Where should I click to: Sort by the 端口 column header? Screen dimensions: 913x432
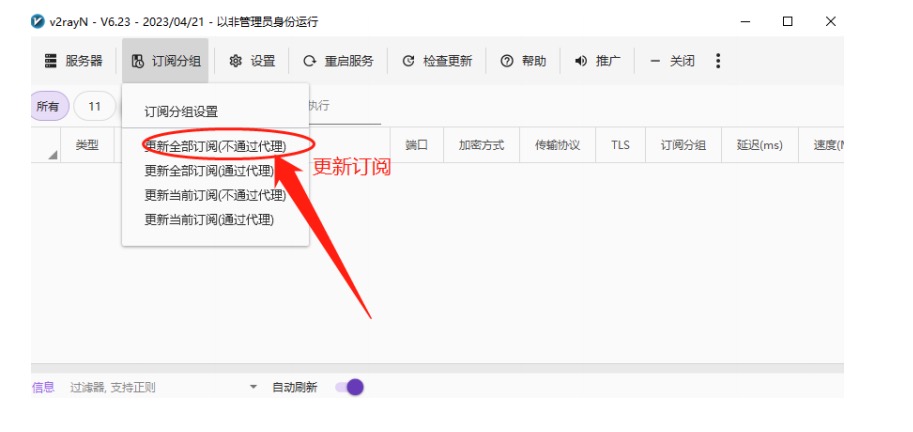click(417, 145)
